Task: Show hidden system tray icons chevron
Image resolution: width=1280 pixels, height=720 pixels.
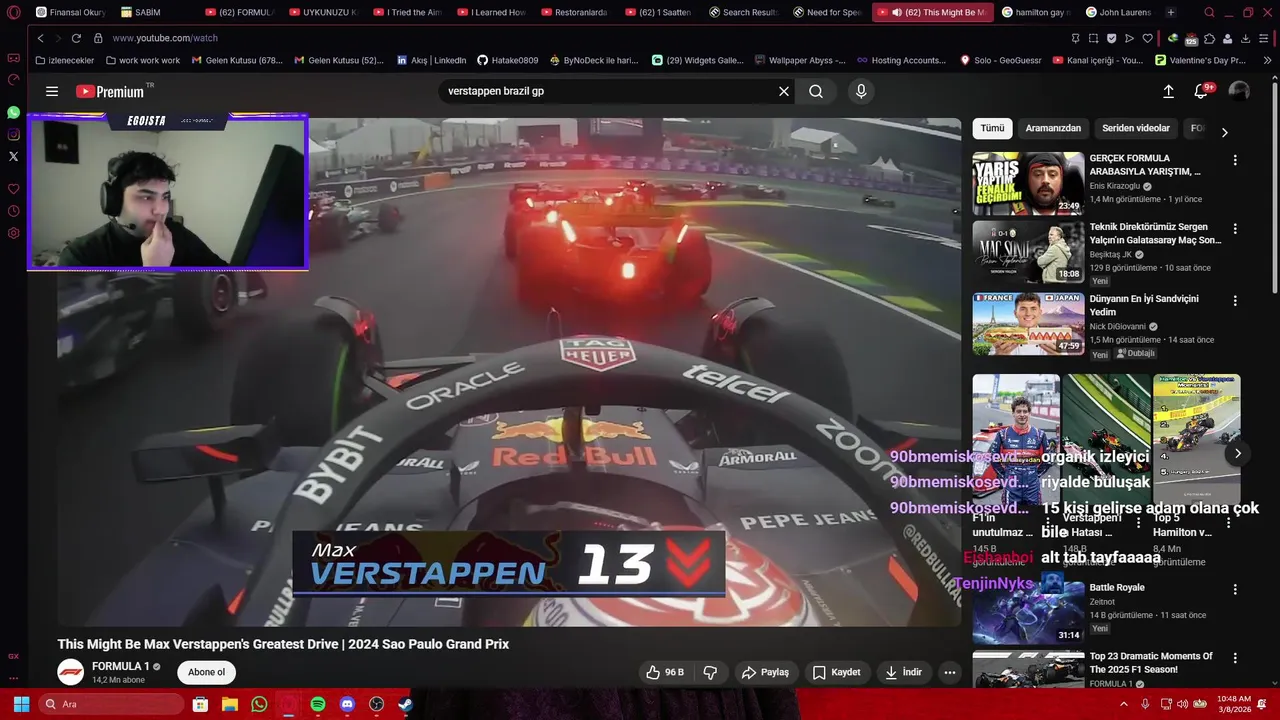Action: [1124, 704]
